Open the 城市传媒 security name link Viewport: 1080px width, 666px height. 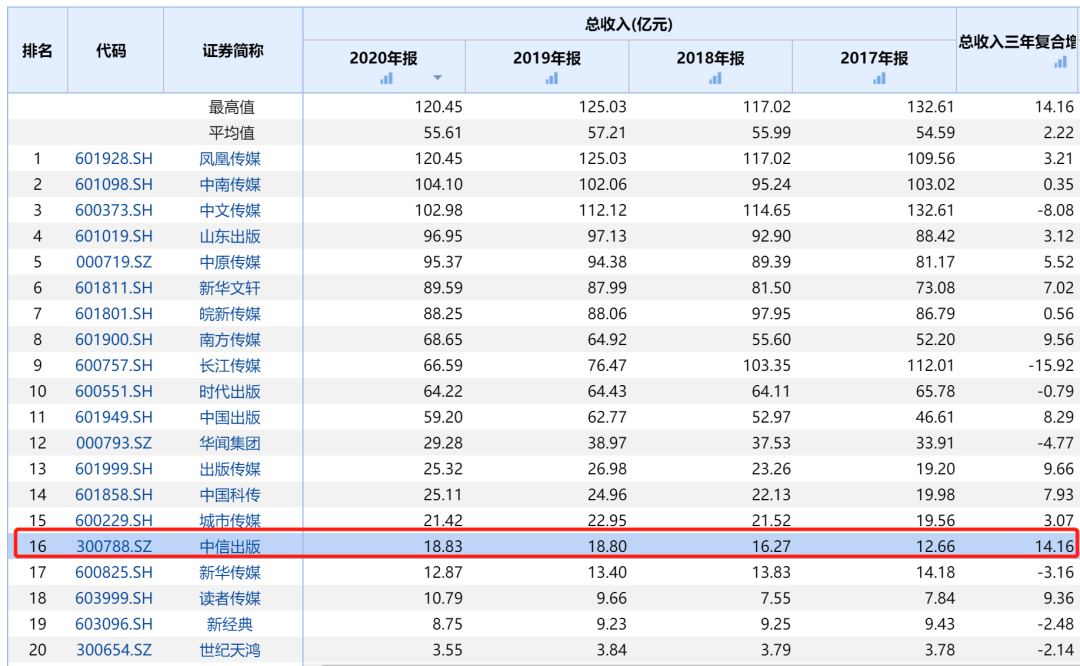[230, 520]
